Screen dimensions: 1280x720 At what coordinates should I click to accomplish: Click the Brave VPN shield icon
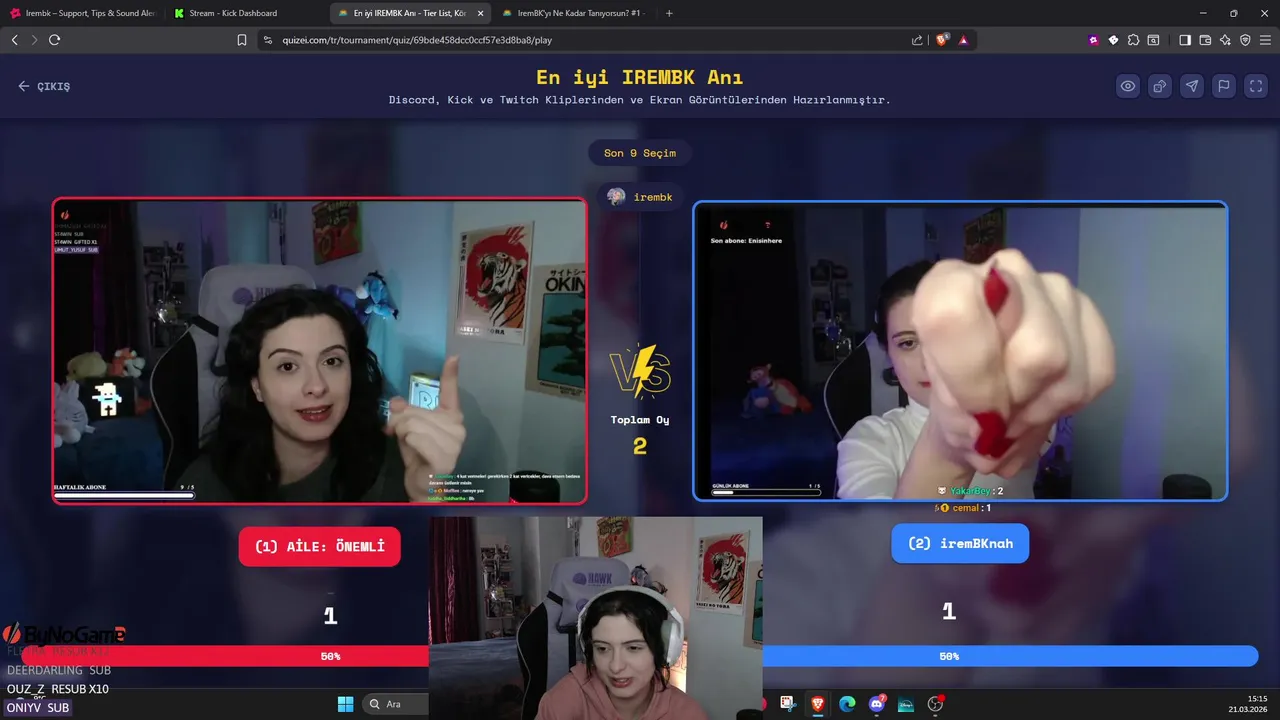pyautogui.click(x=1245, y=40)
